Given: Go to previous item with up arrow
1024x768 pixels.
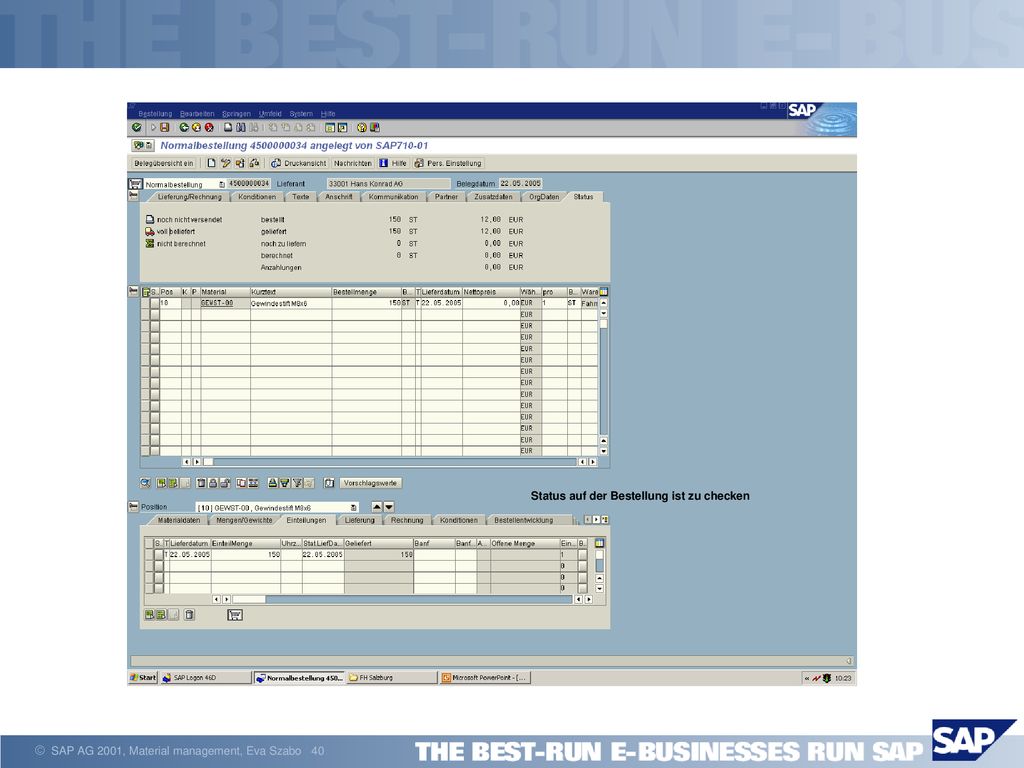Looking at the screenshot, I should (377, 507).
